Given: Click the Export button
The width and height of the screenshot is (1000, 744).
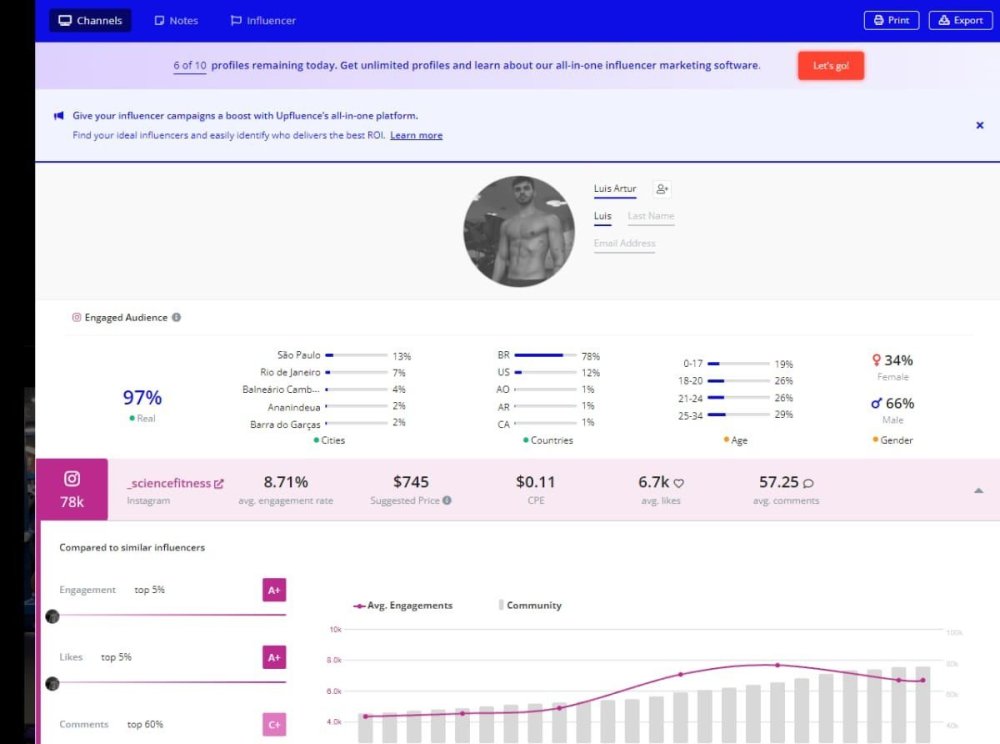Looking at the screenshot, I should click(960, 20).
